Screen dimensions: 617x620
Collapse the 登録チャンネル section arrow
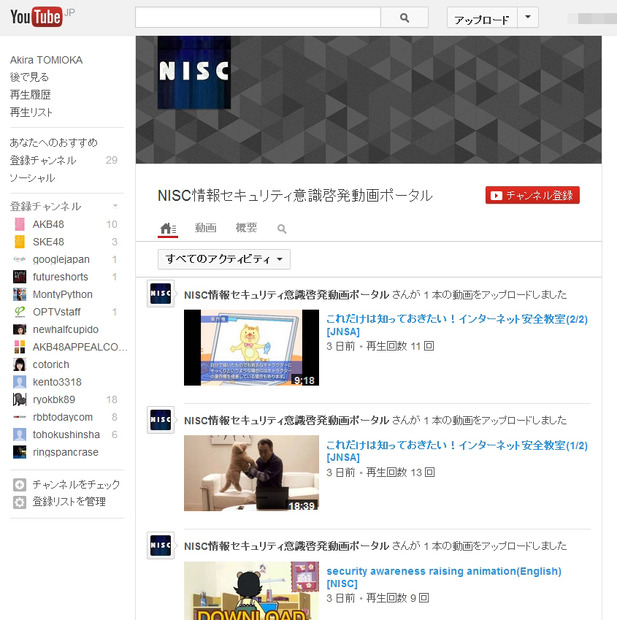(115, 206)
